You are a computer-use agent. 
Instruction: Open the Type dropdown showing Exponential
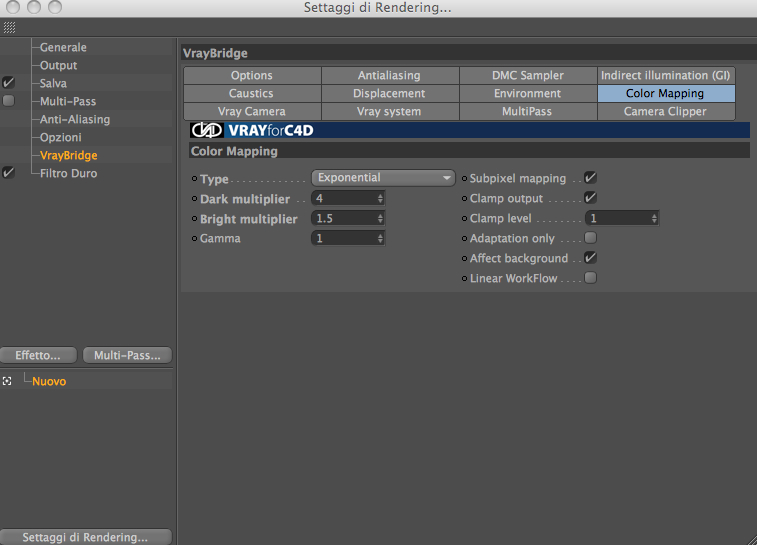tap(383, 178)
